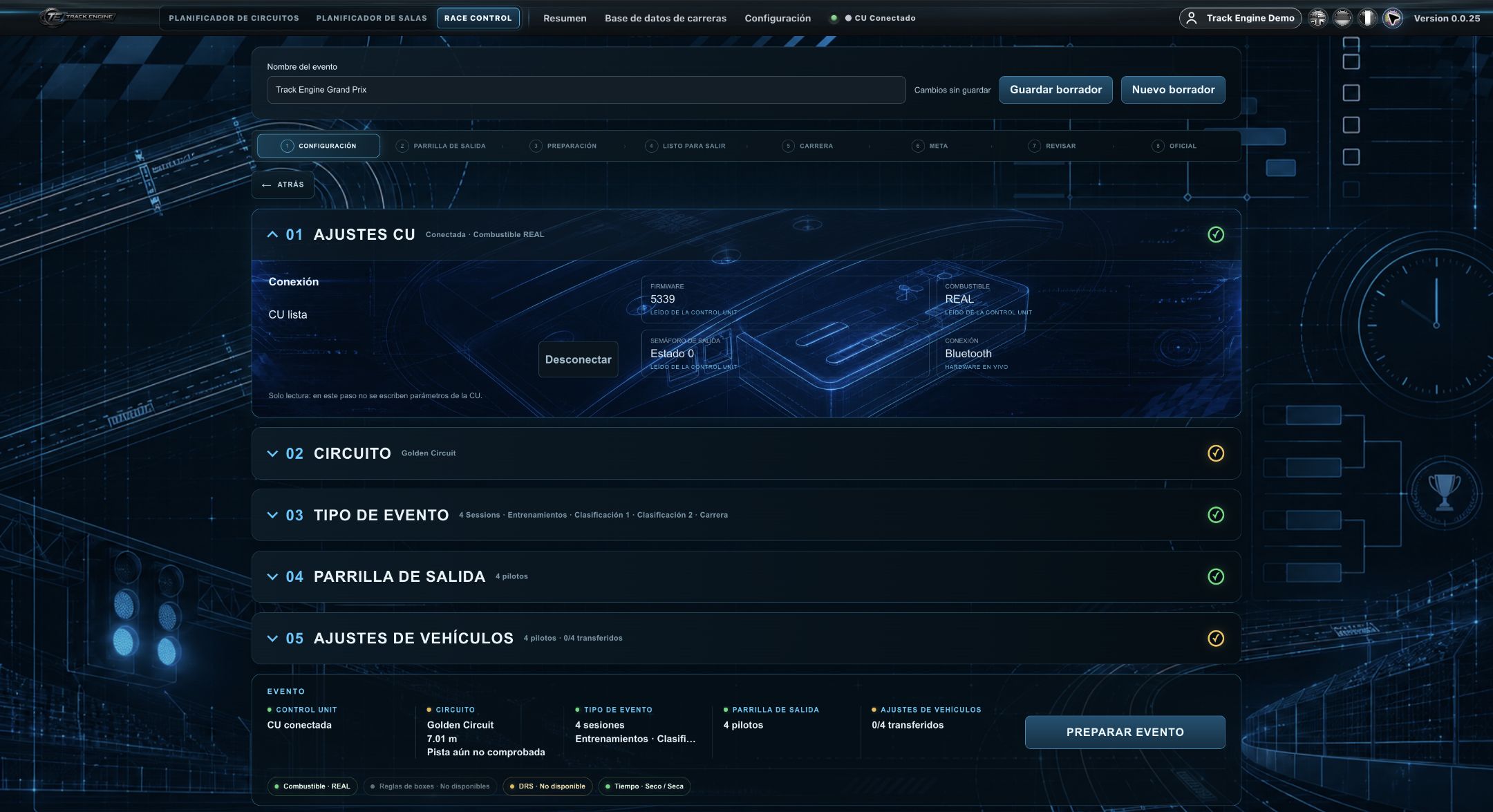Open Base de datos de carreras
This screenshot has width=1493, height=812.
[665, 18]
